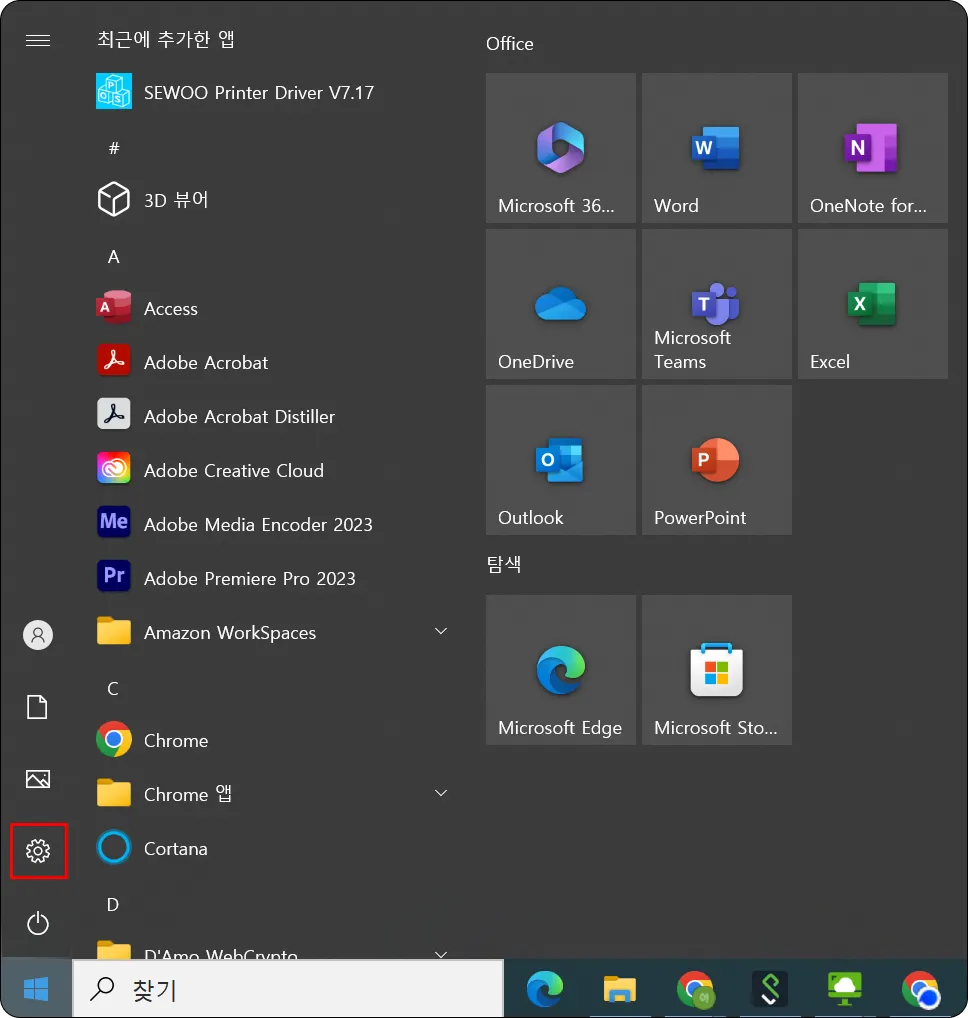Open the user account icon
The height and width of the screenshot is (1018, 968).
click(x=38, y=634)
